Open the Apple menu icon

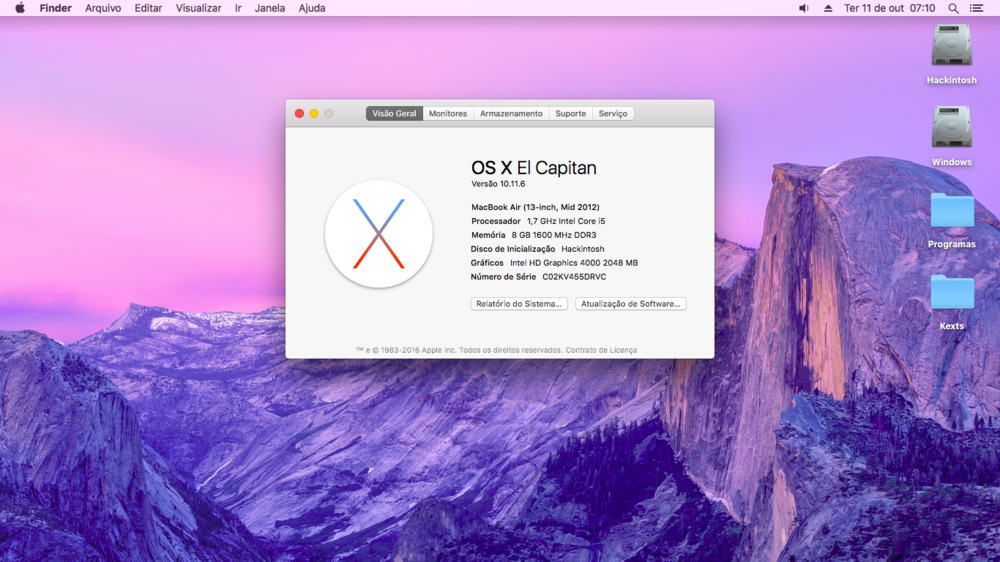click(x=19, y=8)
